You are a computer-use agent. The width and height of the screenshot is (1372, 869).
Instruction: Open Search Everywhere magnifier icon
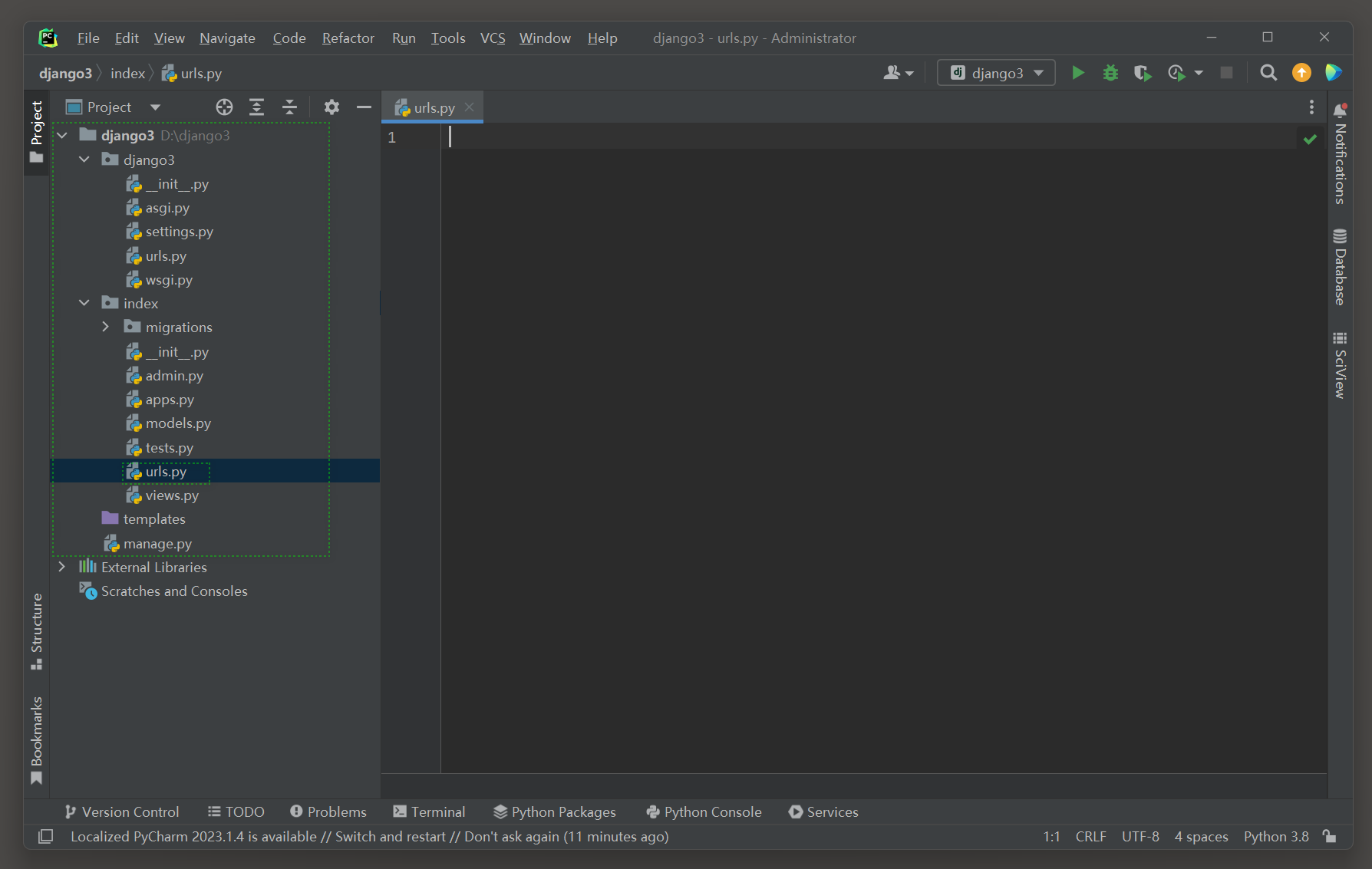(1268, 73)
